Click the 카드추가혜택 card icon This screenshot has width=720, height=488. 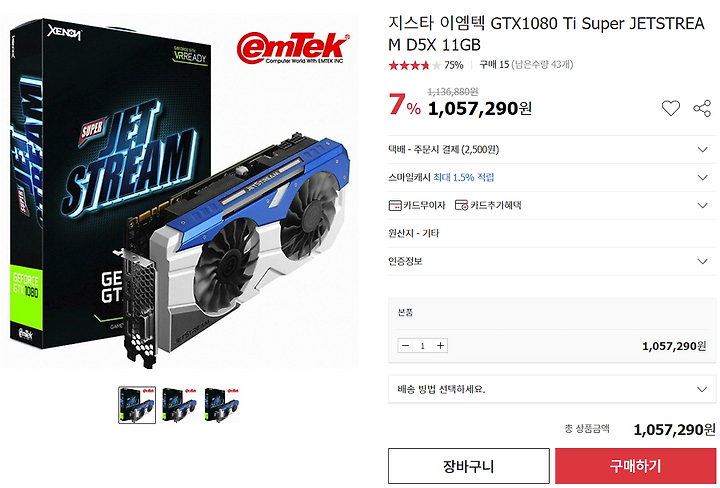coord(461,205)
